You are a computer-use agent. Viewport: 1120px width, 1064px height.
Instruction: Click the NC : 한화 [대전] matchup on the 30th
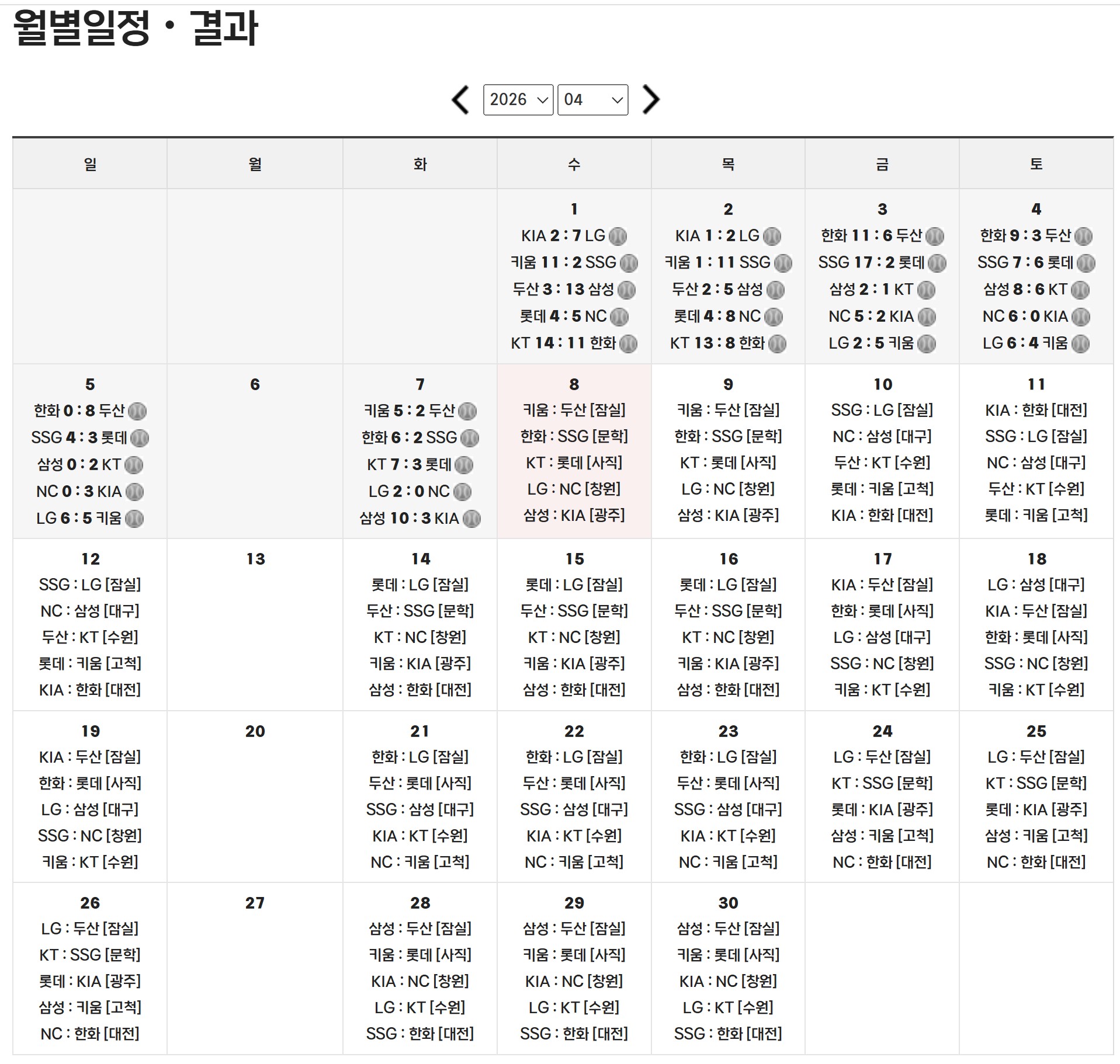(89, 1033)
